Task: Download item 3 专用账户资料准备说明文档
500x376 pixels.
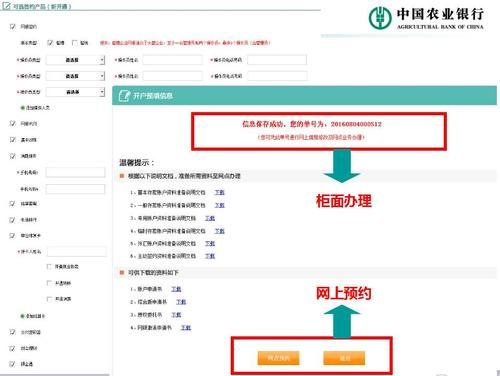Action: pyautogui.click(x=210, y=218)
